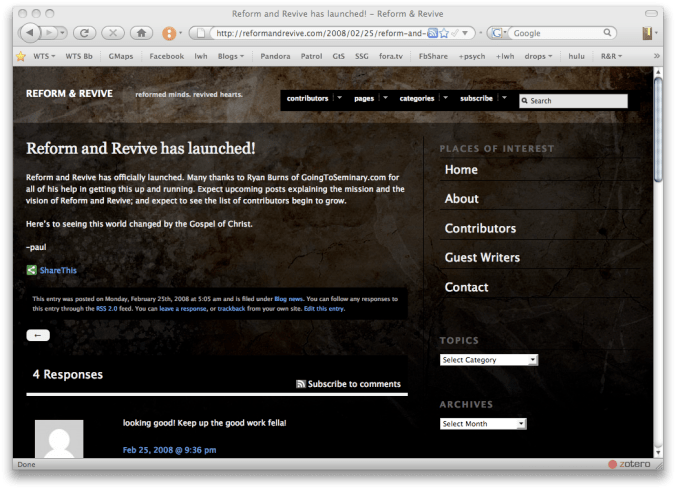The image size is (676, 489).
Task: Open the Select Month archives dropdown
Action: tap(483, 424)
